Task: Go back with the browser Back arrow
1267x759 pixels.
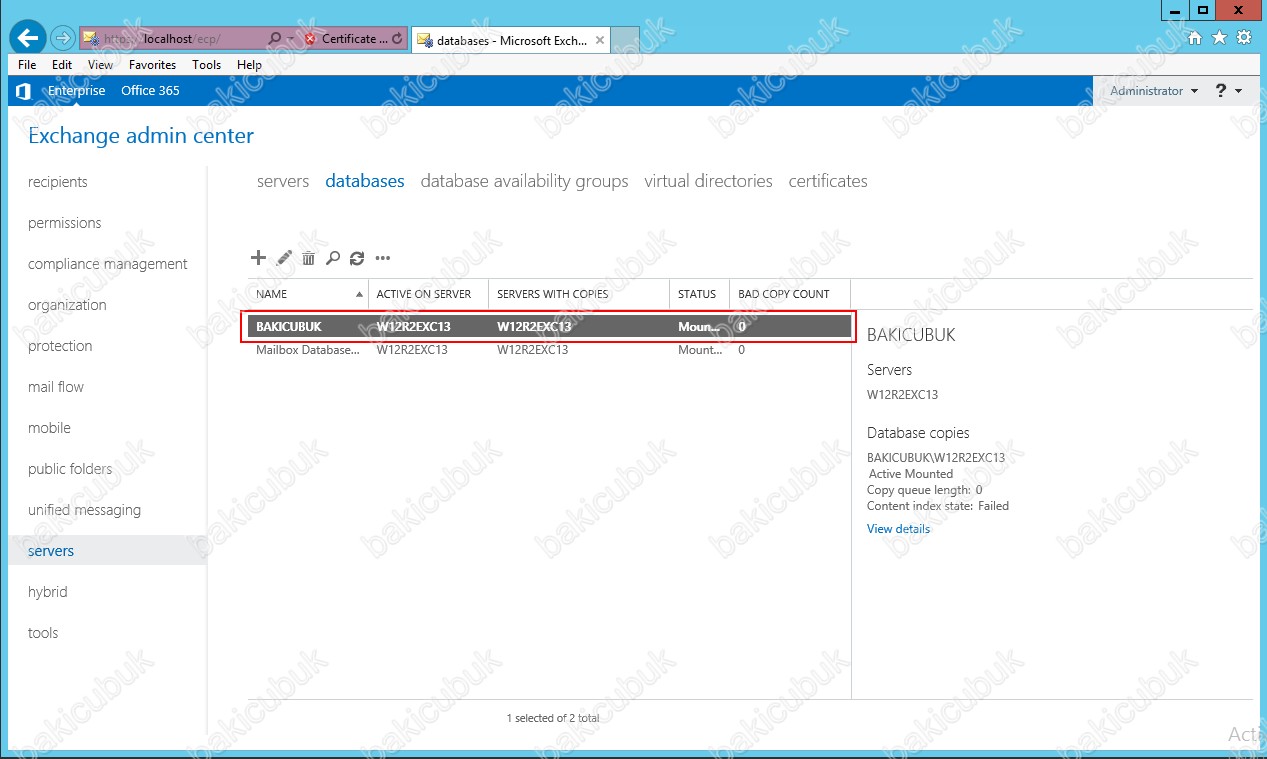Action: 28,39
